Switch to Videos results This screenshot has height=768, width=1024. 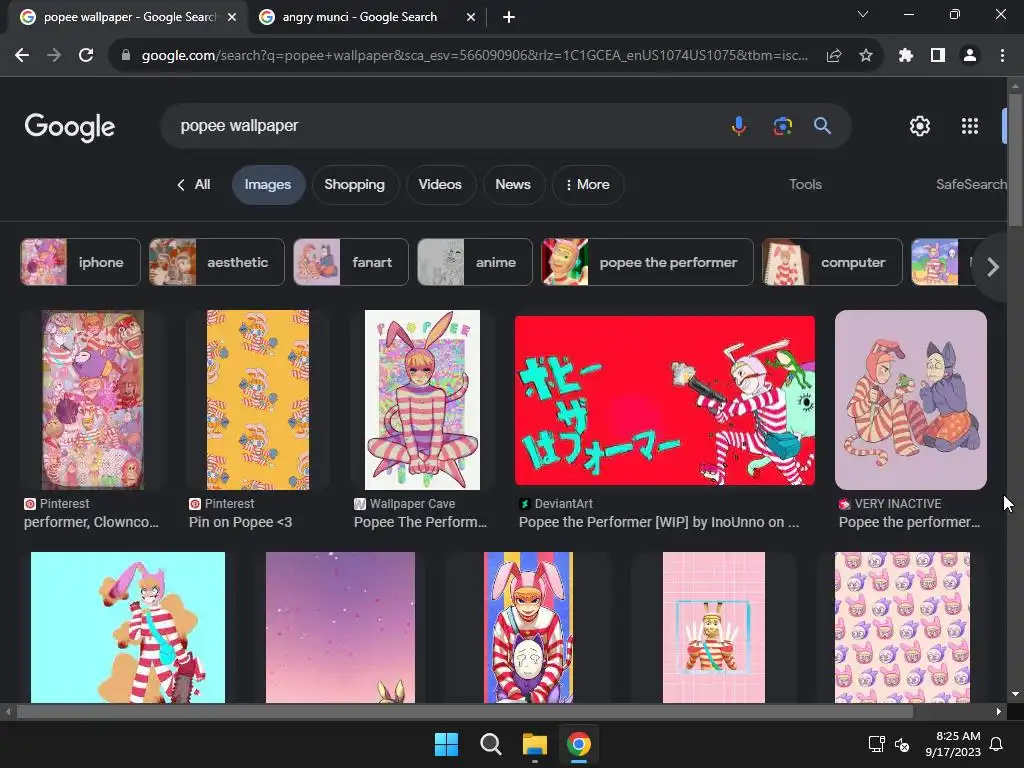tap(440, 185)
